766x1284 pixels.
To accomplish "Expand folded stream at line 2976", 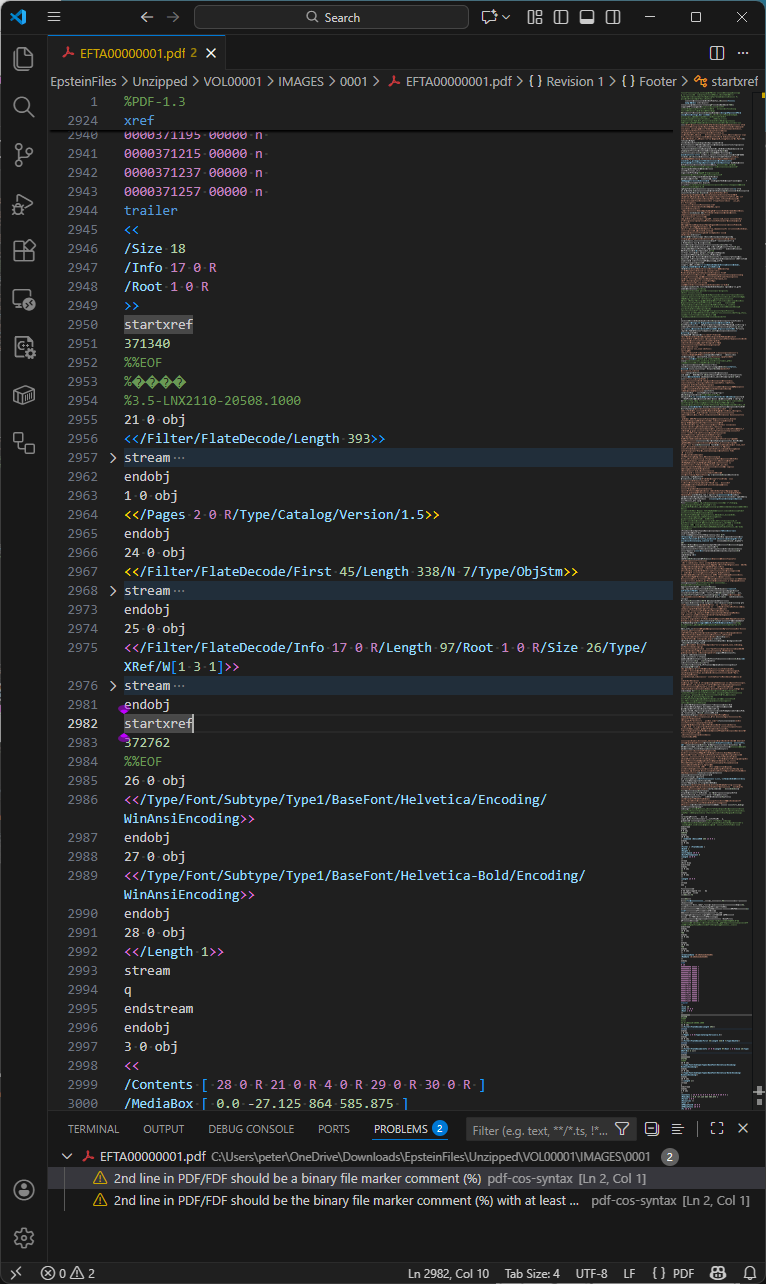I will pos(113,686).
